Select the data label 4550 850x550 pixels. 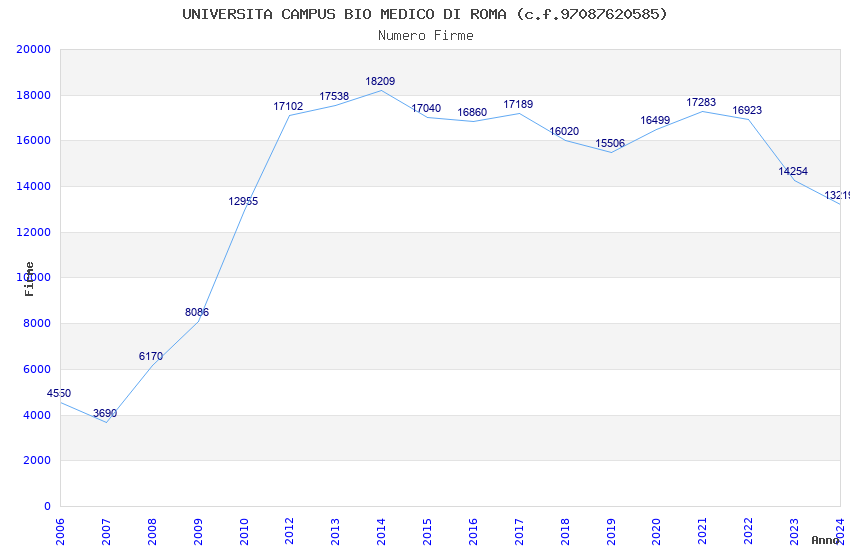(x=59, y=393)
